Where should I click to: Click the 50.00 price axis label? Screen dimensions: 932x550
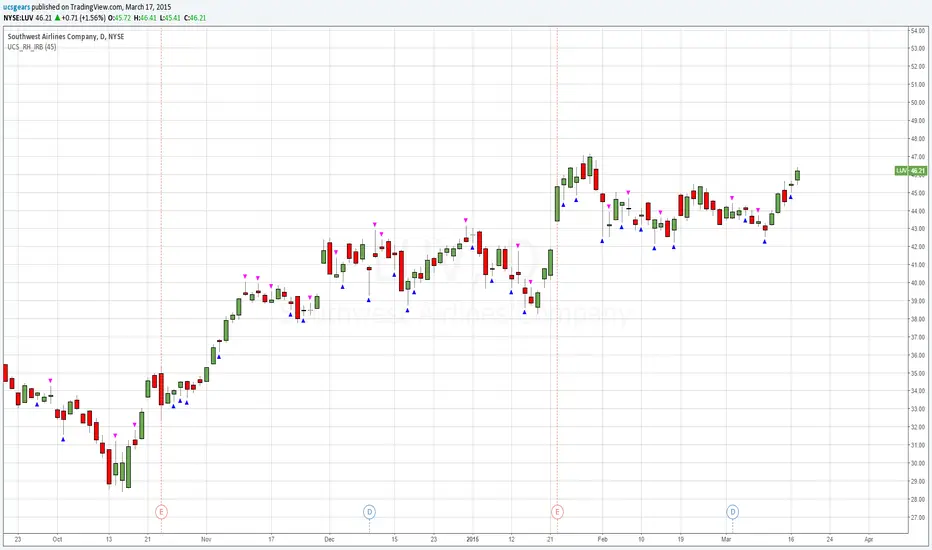click(x=918, y=103)
